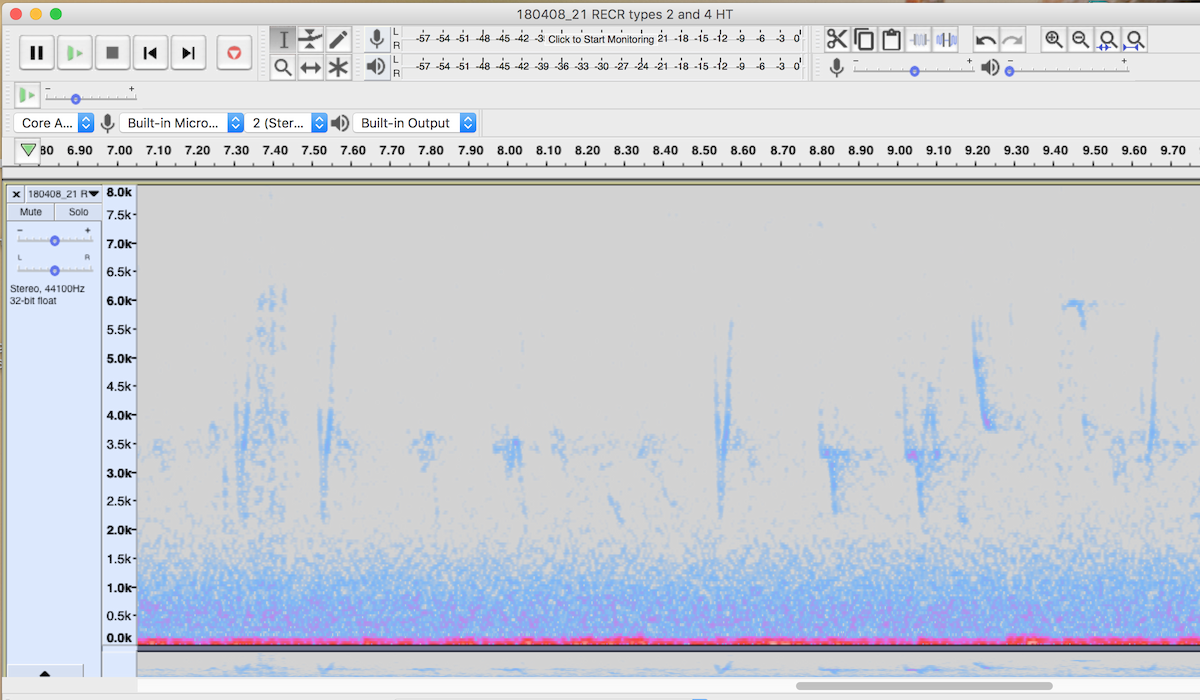Image resolution: width=1200 pixels, height=700 pixels.
Task: Open Built-in Microphone input device dropdown
Action: pyautogui.click(x=181, y=123)
